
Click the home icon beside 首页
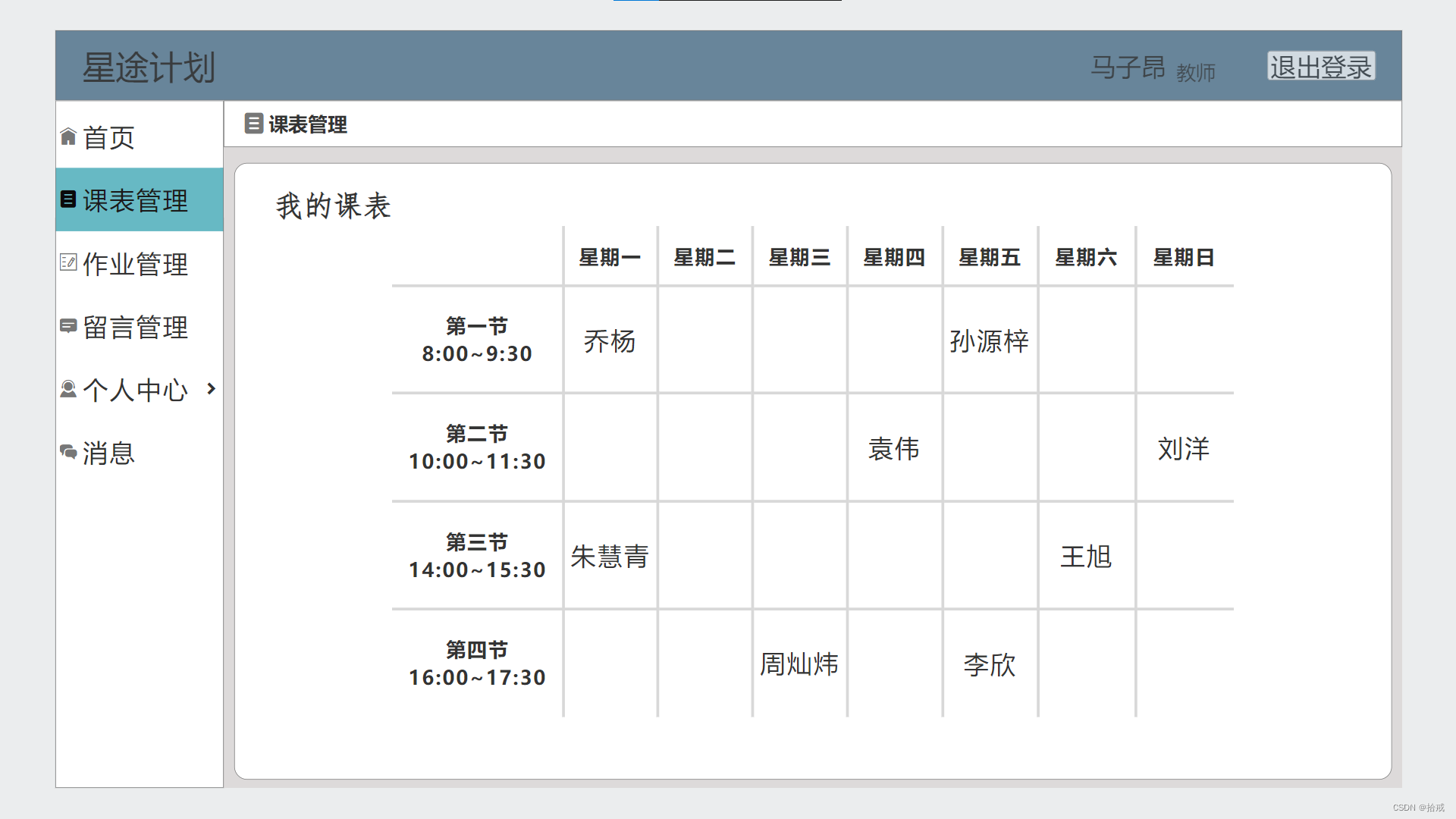tap(68, 136)
